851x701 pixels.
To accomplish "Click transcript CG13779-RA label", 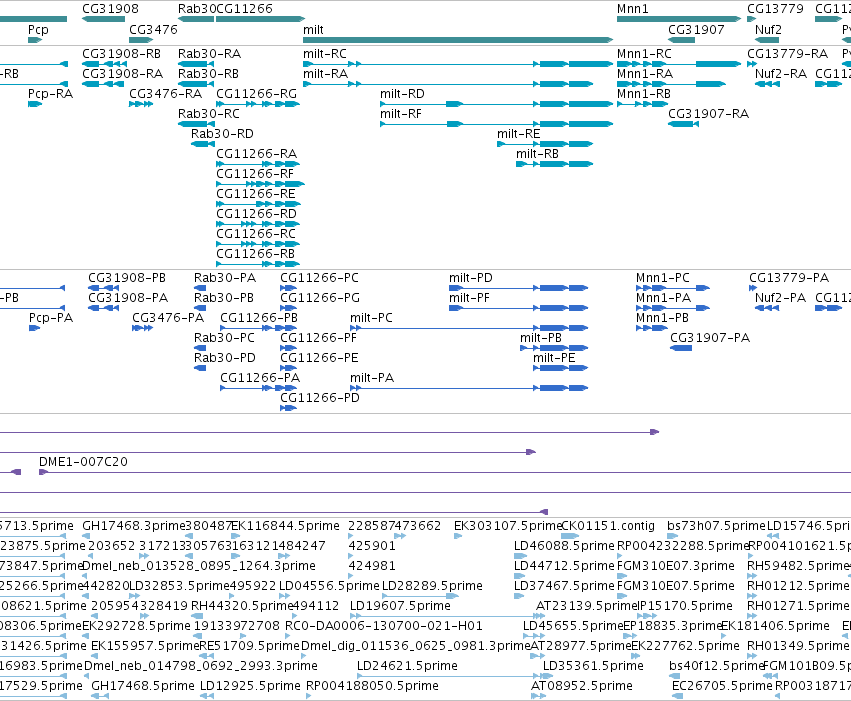I will [x=788, y=54].
